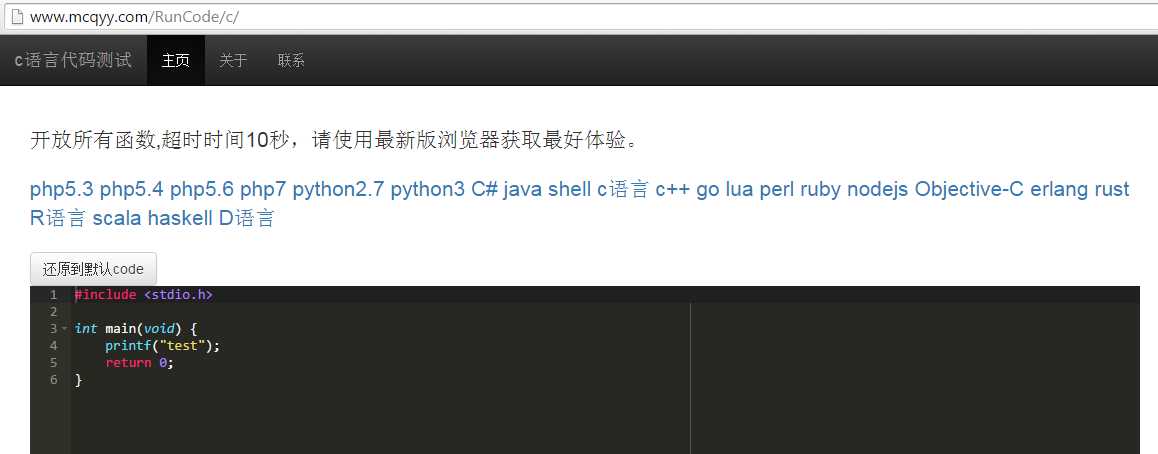
Task: Switch to php5.3 language link
Action: [x=62, y=190]
